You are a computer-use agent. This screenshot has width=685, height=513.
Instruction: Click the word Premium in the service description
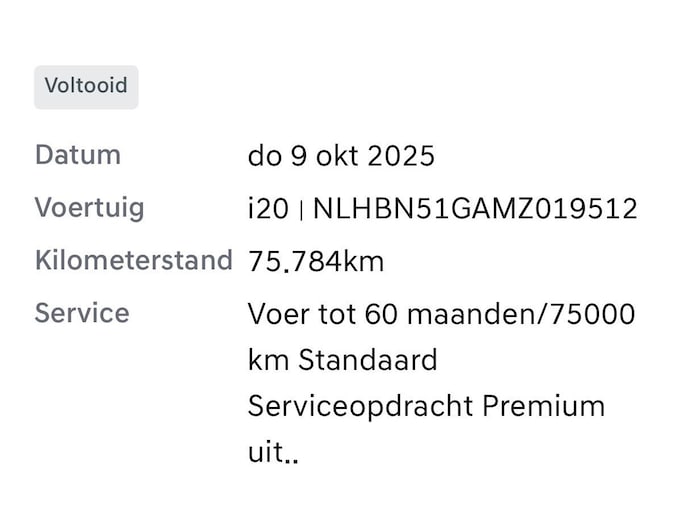(x=544, y=407)
